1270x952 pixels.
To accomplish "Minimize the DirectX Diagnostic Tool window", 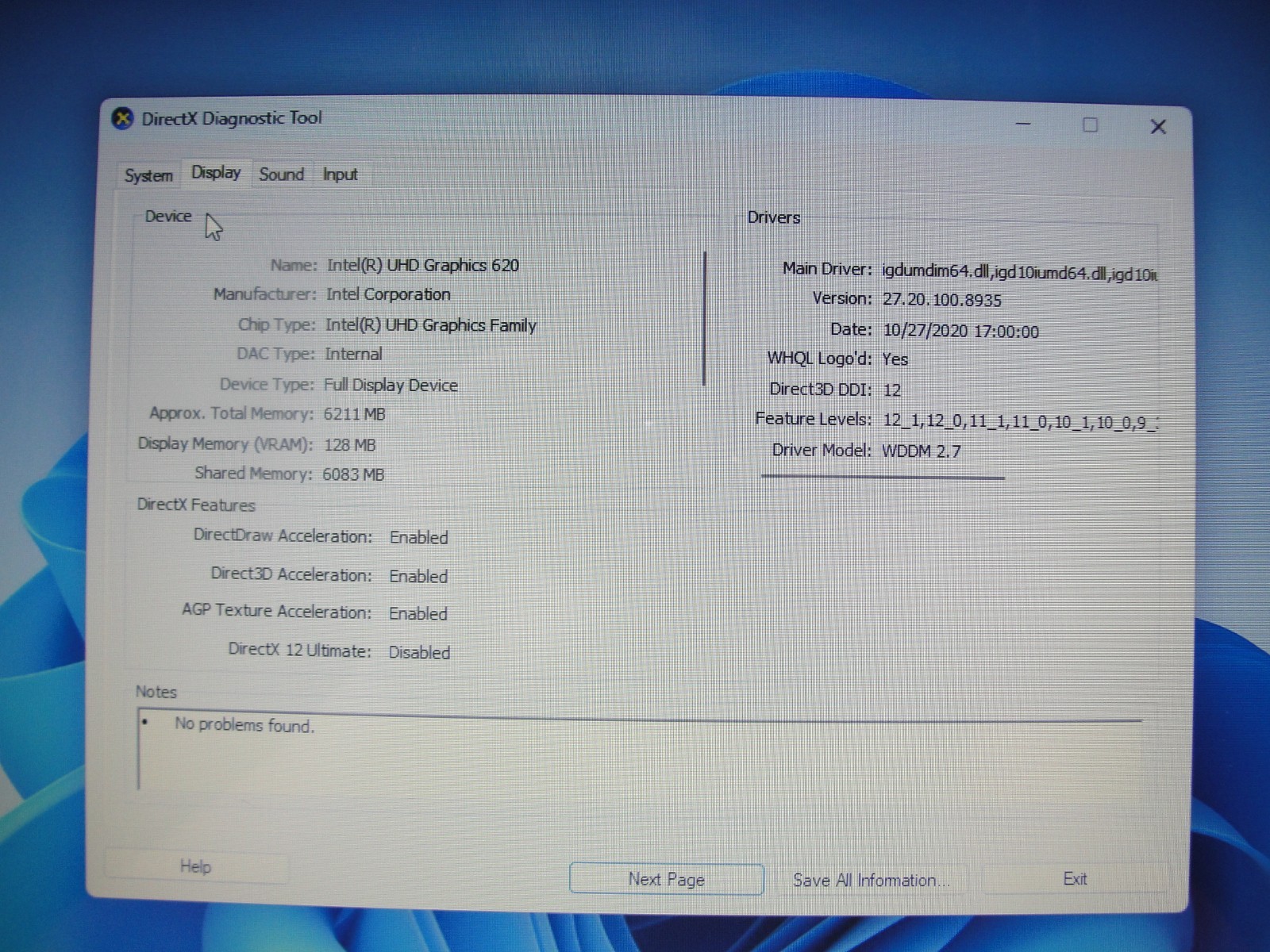I will point(1023,125).
